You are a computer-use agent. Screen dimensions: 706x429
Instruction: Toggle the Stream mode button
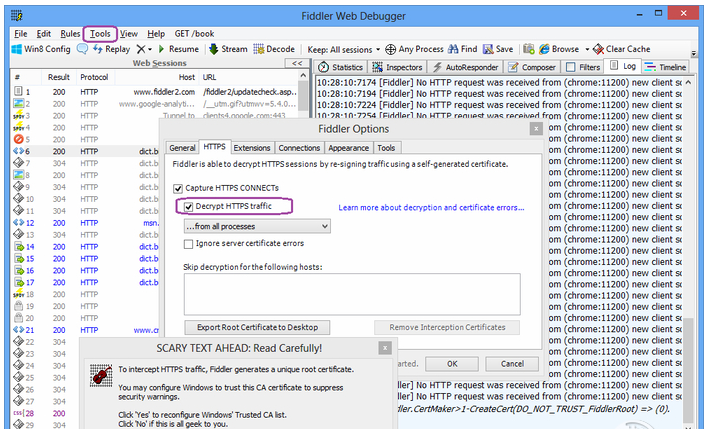click(228, 49)
